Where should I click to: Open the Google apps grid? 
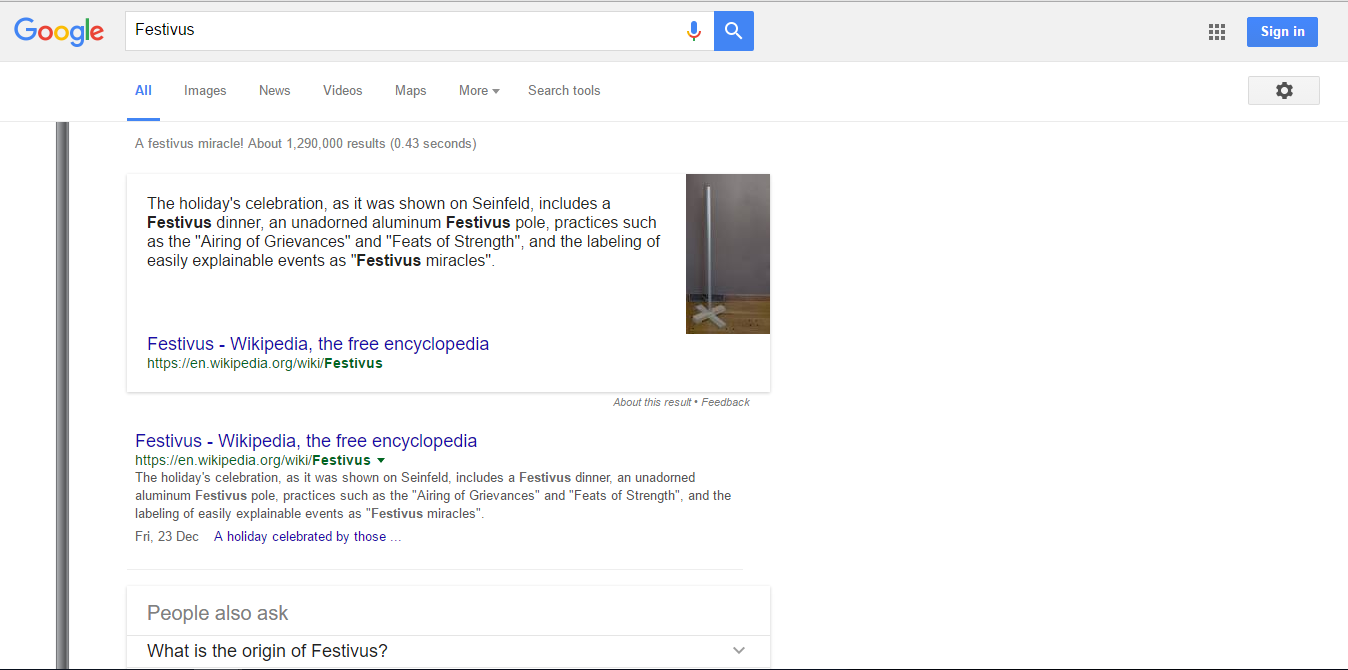1217,32
